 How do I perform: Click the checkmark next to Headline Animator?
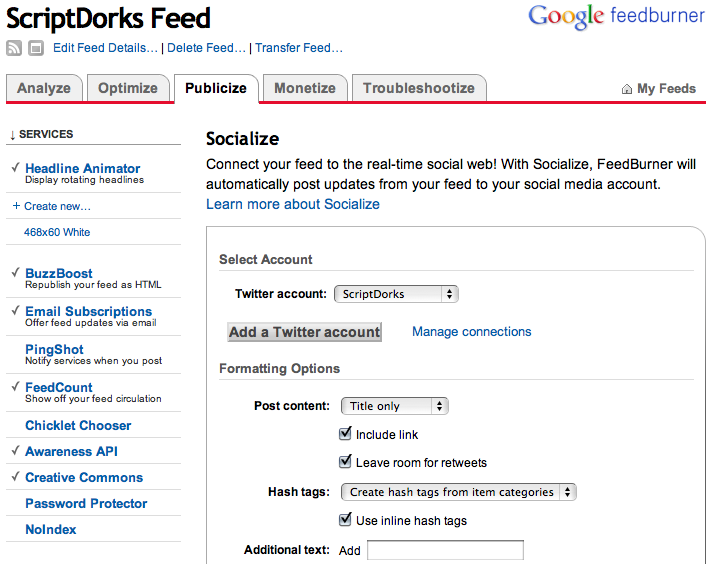15,167
